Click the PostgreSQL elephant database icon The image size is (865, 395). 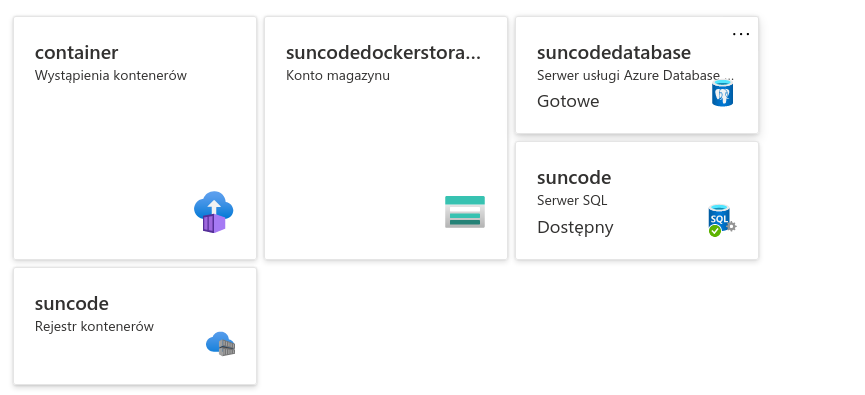(x=722, y=93)
